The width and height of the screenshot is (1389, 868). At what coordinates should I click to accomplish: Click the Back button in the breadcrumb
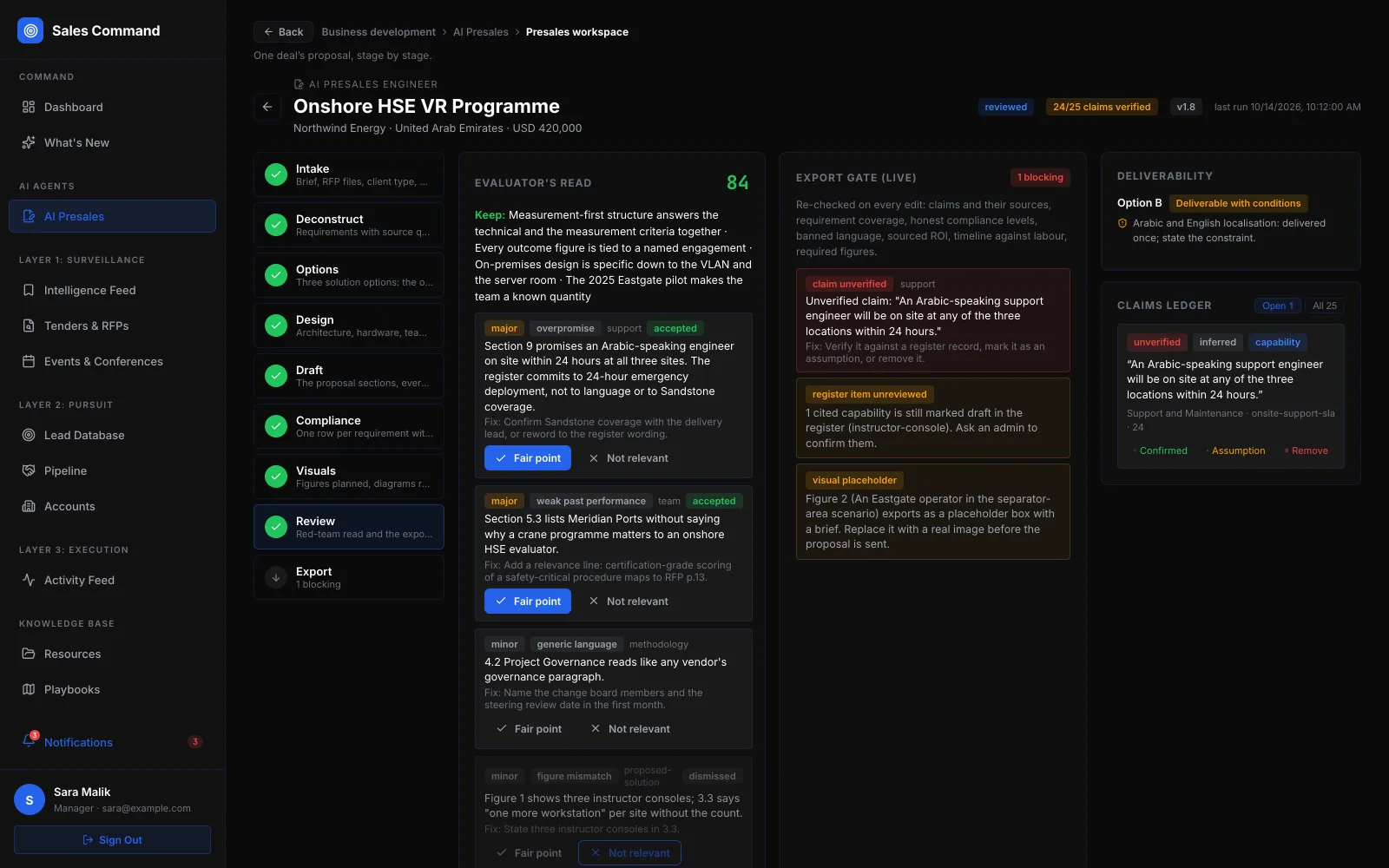(283, 32)
